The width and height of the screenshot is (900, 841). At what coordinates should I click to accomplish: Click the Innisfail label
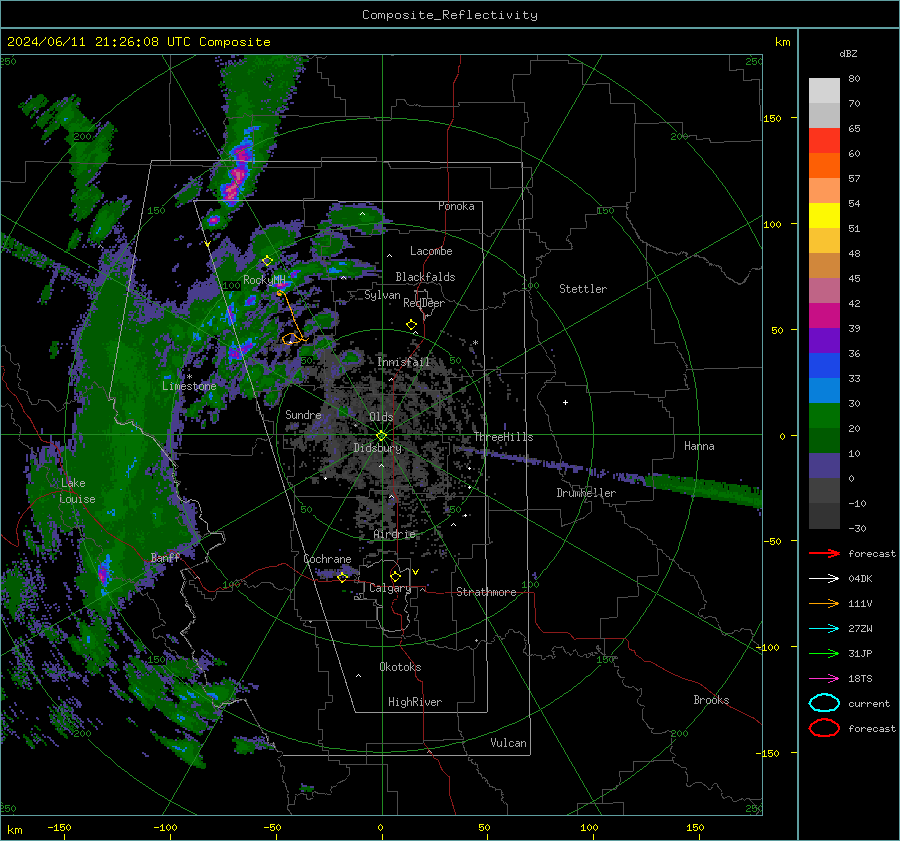pyautogui.click(x=403, y=362)
